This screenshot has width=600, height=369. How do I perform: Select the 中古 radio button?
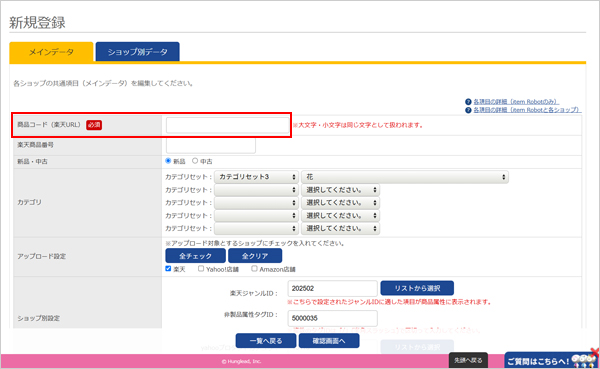(x=195, y=161)
